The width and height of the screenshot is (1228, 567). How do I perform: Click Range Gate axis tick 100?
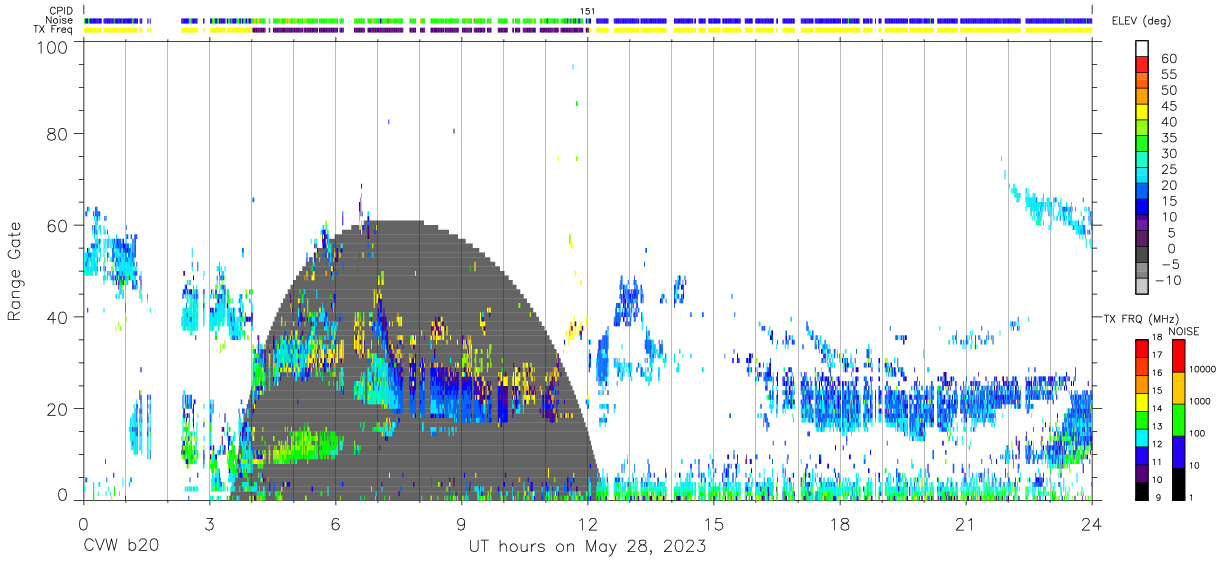[x=53, y=47]
